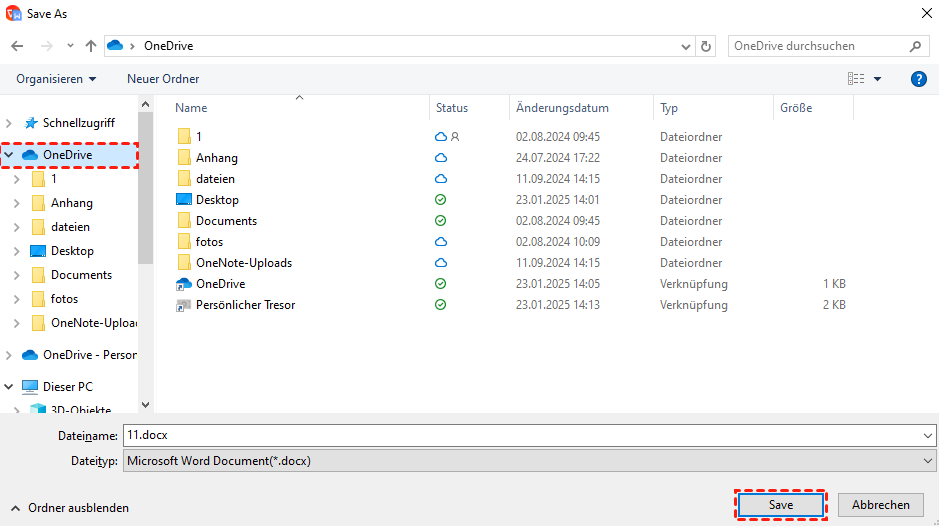Open the Organisieren menu
Viewport: 939px width, 526px height.
coord(56,79)
